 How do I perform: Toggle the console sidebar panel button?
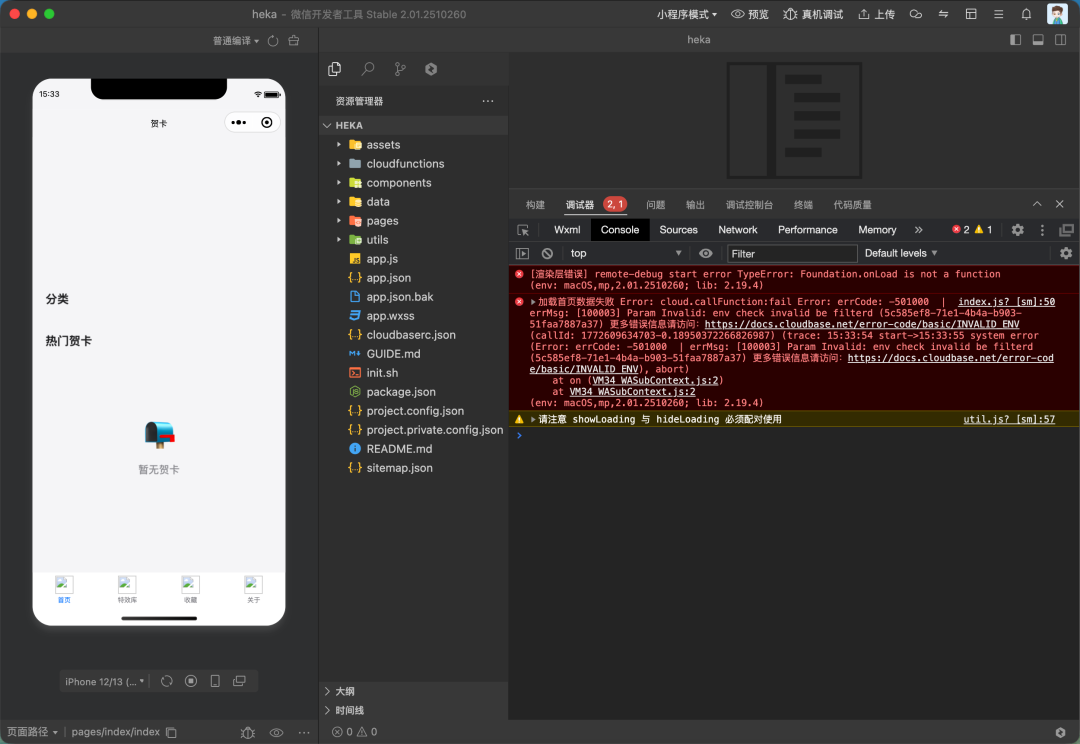523,253
